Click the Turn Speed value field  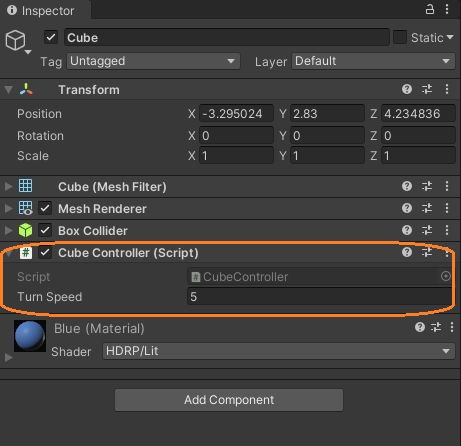click(320, 297)
